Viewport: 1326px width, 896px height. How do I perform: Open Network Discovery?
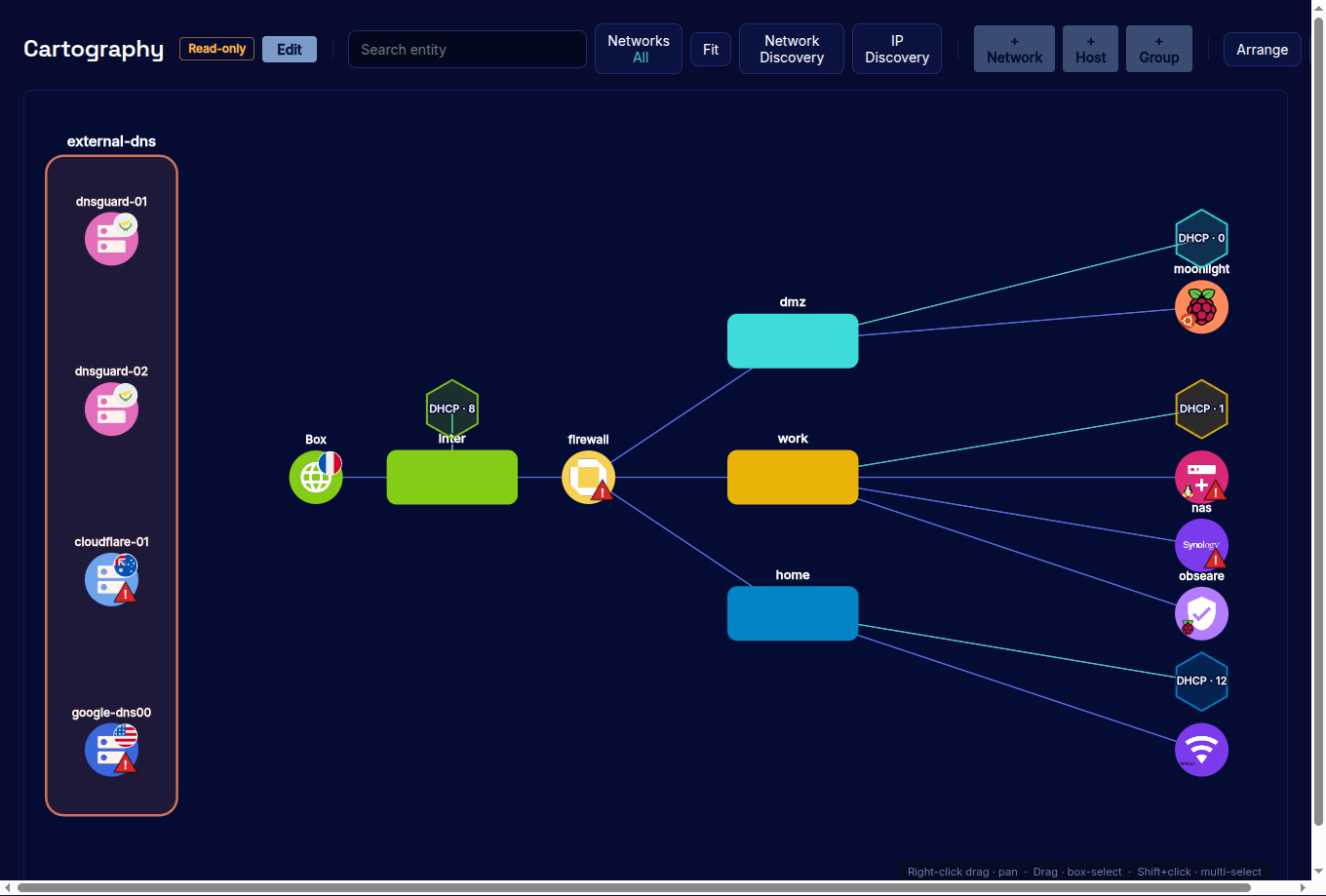pyautogui.click(x=792, y=49)
